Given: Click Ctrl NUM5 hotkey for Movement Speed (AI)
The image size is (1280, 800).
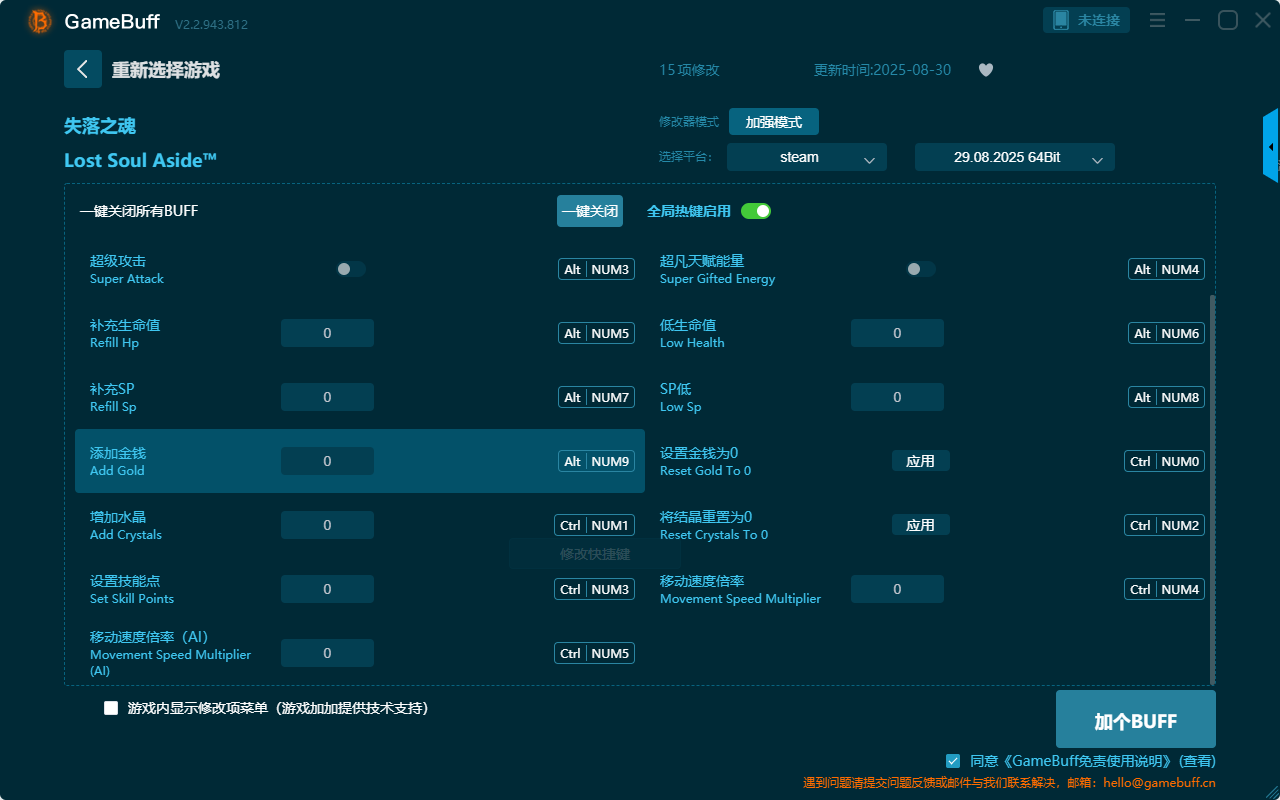Looking at the screenshot, I should 594,653.
